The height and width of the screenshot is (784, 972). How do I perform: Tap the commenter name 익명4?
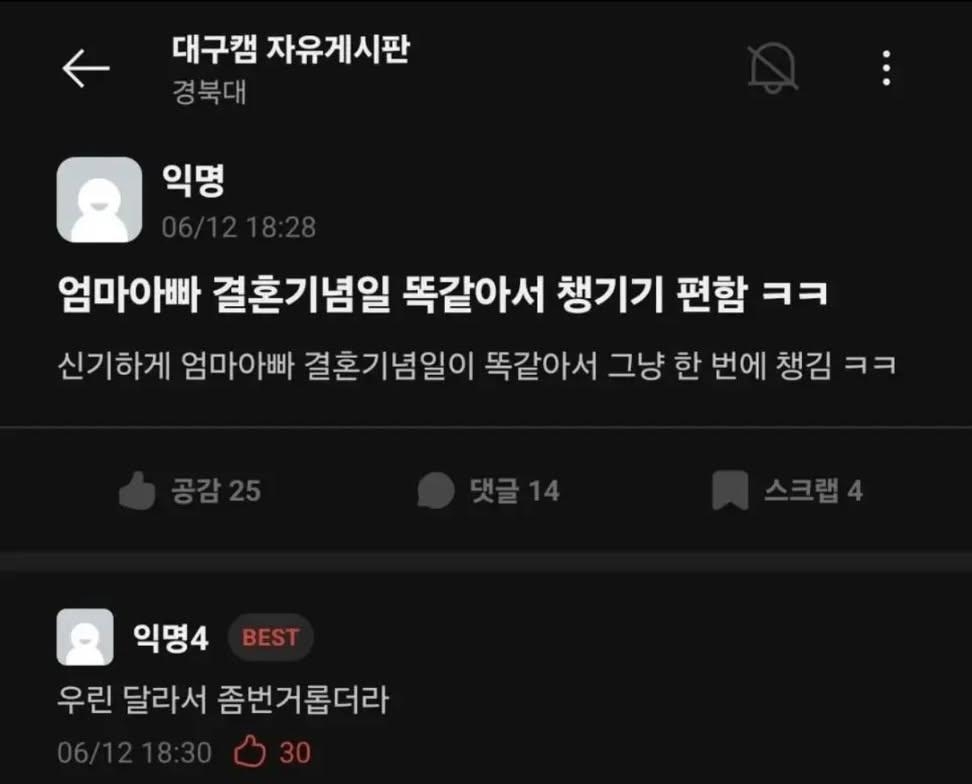click(171, 638)
